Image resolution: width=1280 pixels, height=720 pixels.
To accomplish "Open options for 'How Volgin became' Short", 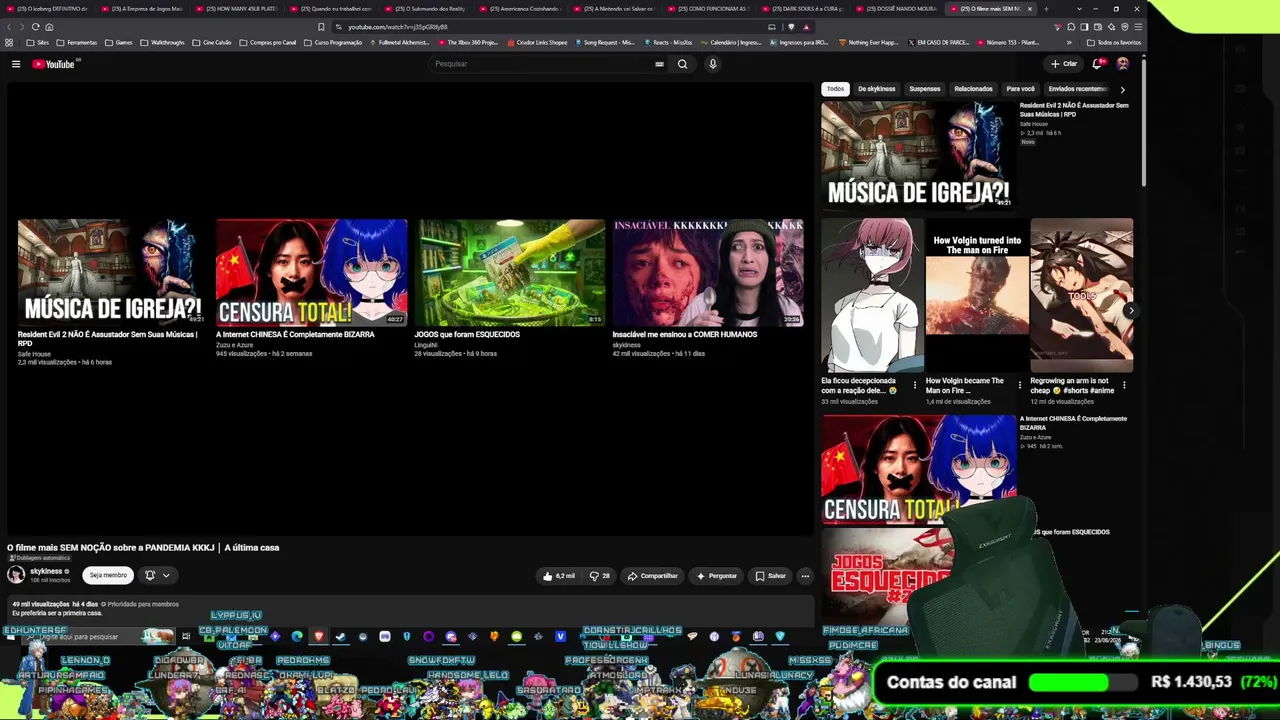I will pos(1019,385).
